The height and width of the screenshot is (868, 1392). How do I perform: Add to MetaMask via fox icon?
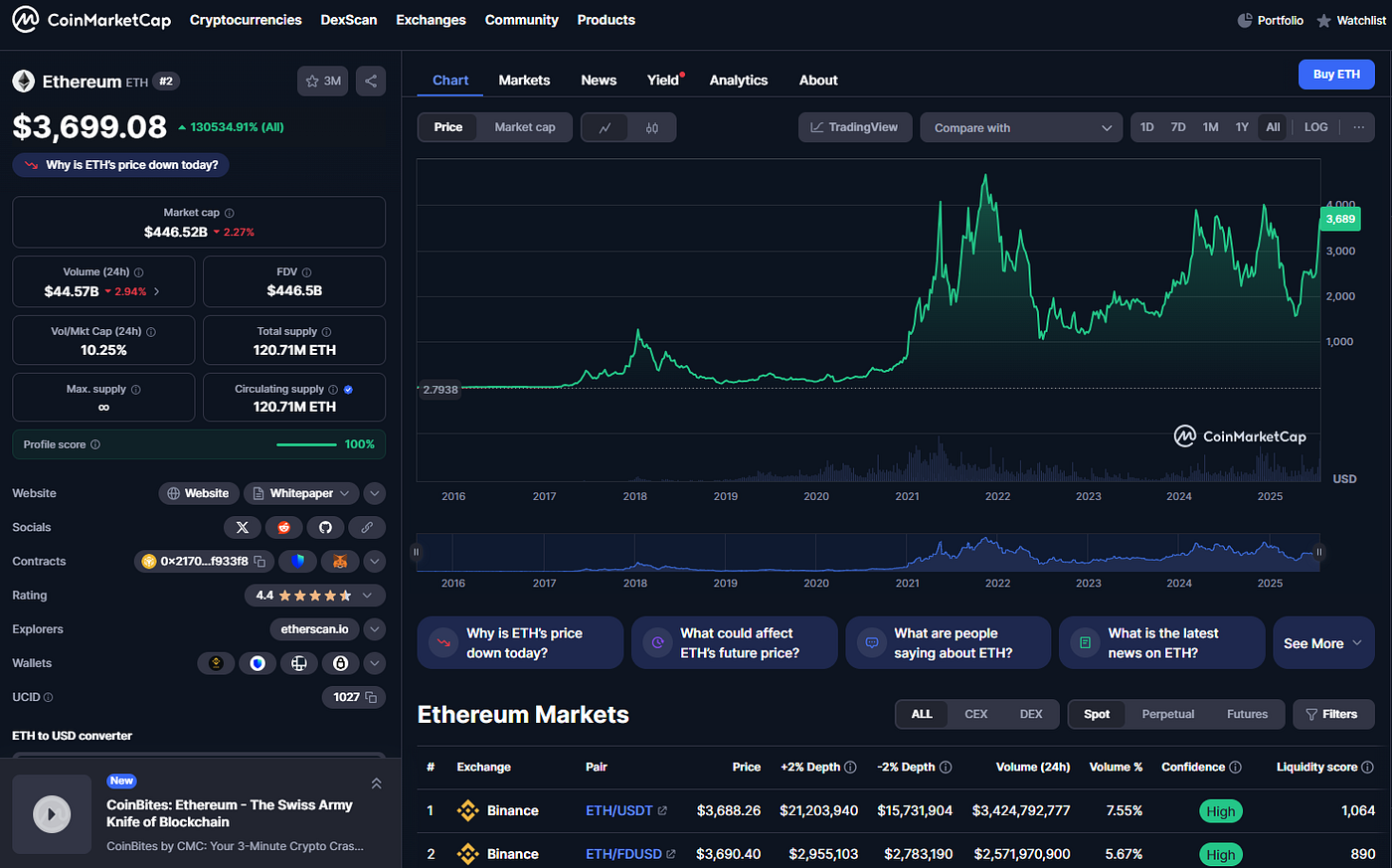click(340, 561)
